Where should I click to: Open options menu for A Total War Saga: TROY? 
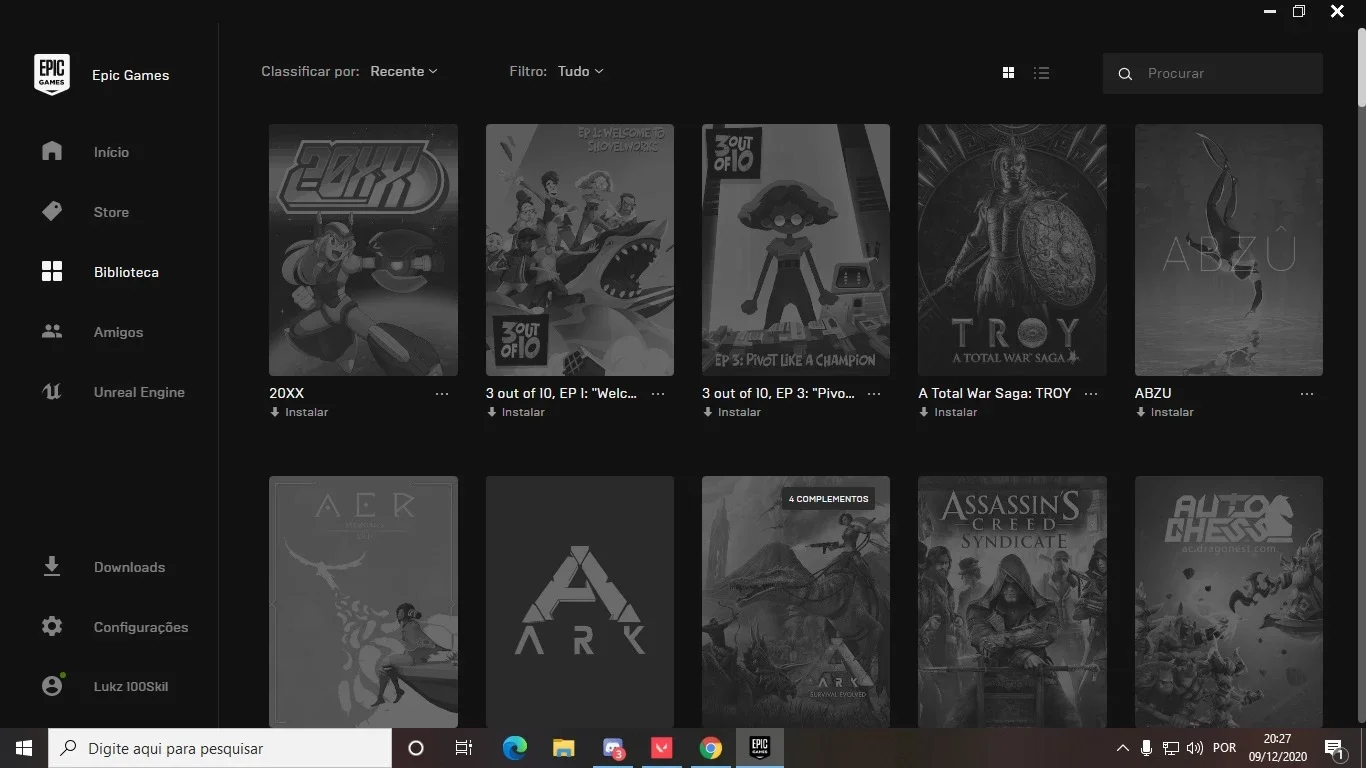click(x=1091, y=394)
